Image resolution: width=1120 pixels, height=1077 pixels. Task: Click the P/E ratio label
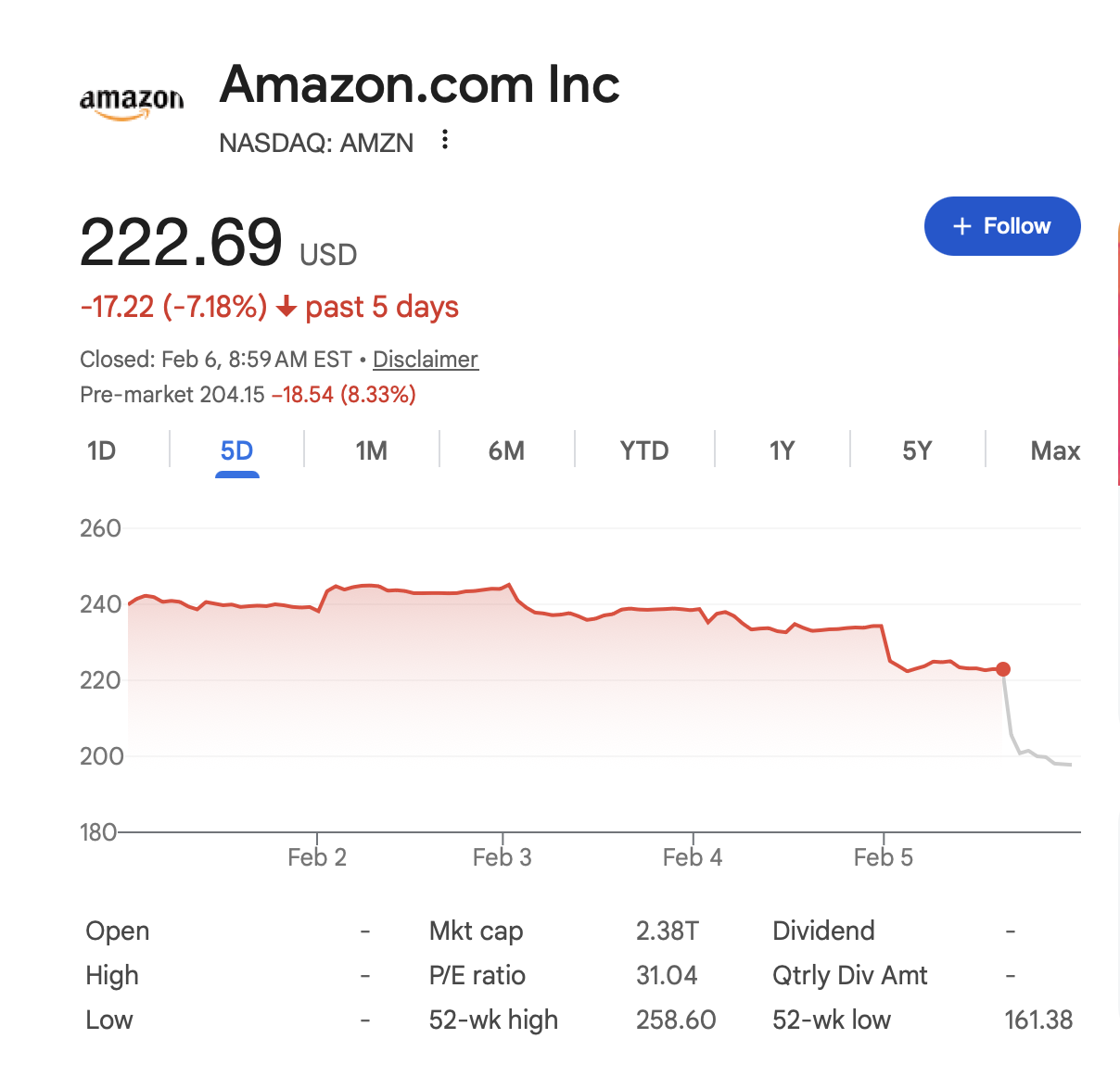tap(477, 975)
